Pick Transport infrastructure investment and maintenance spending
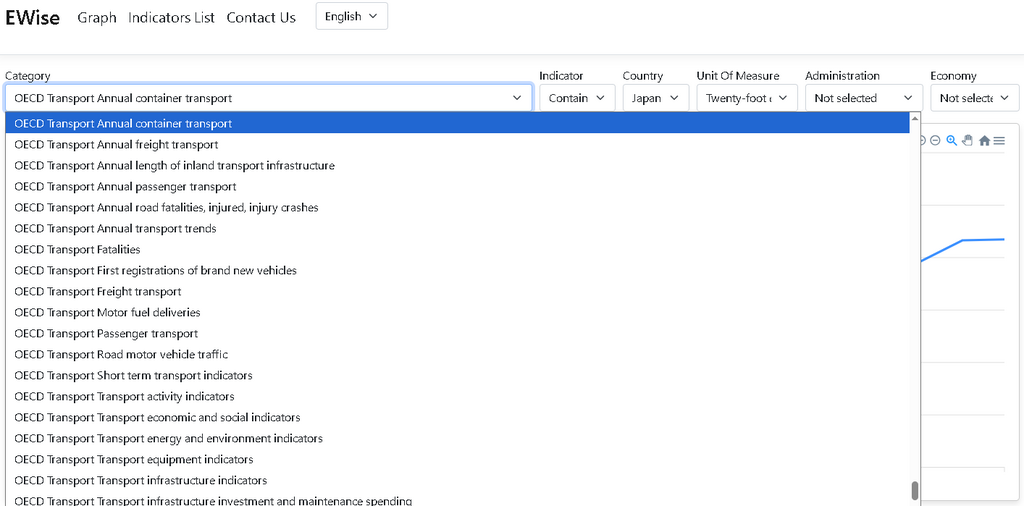Screen dimensions: 1024x506 (x=457, y=499)
